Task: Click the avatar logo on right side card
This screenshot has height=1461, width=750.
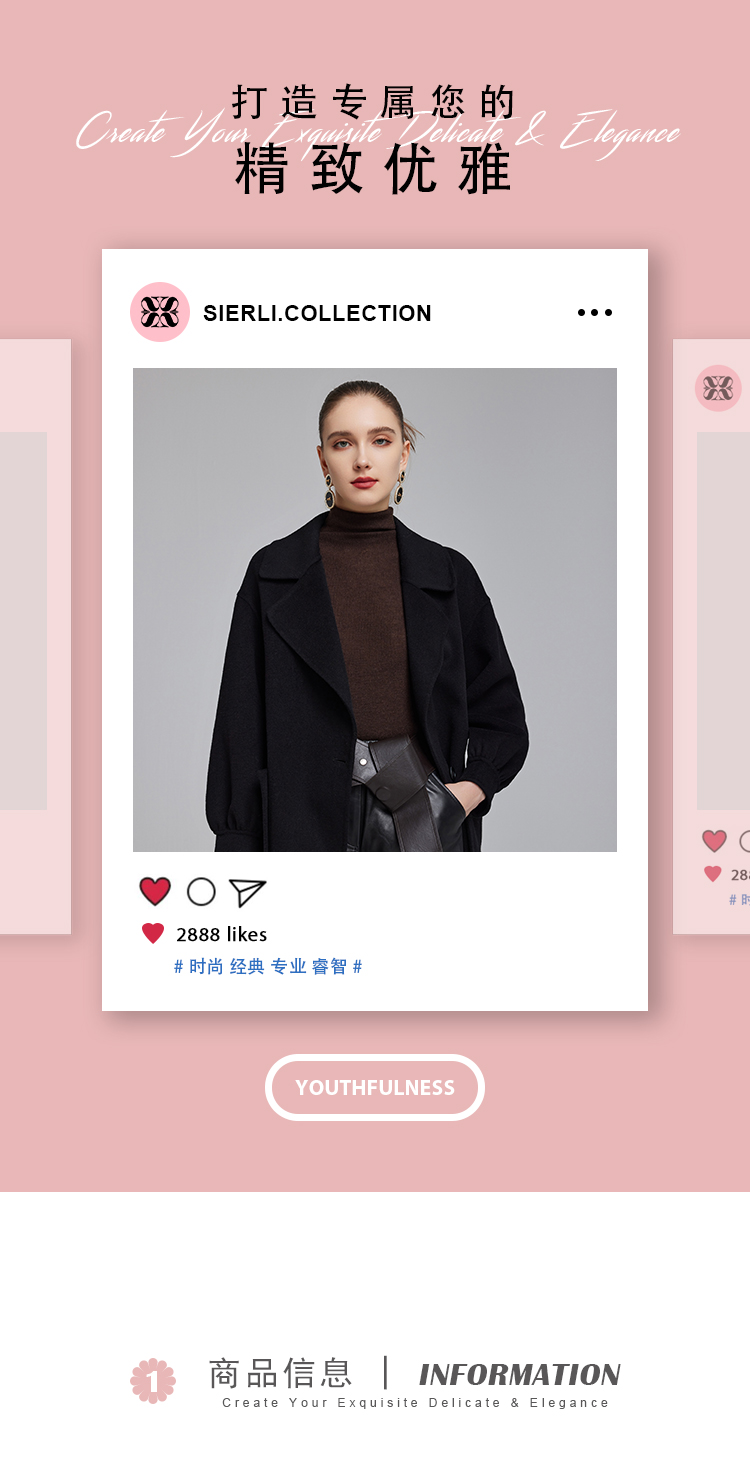Action: click(x=718, y=388)
